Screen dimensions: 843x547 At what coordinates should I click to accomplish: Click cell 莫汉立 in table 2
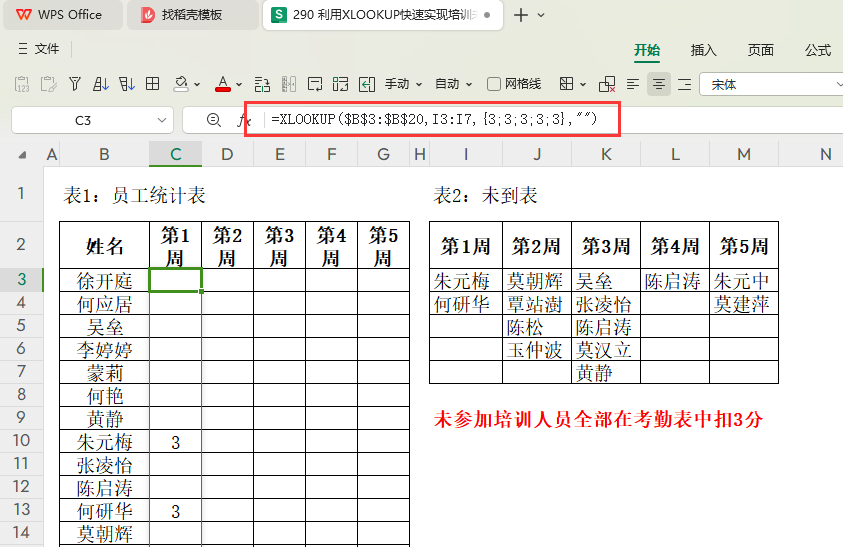[605, 350]
